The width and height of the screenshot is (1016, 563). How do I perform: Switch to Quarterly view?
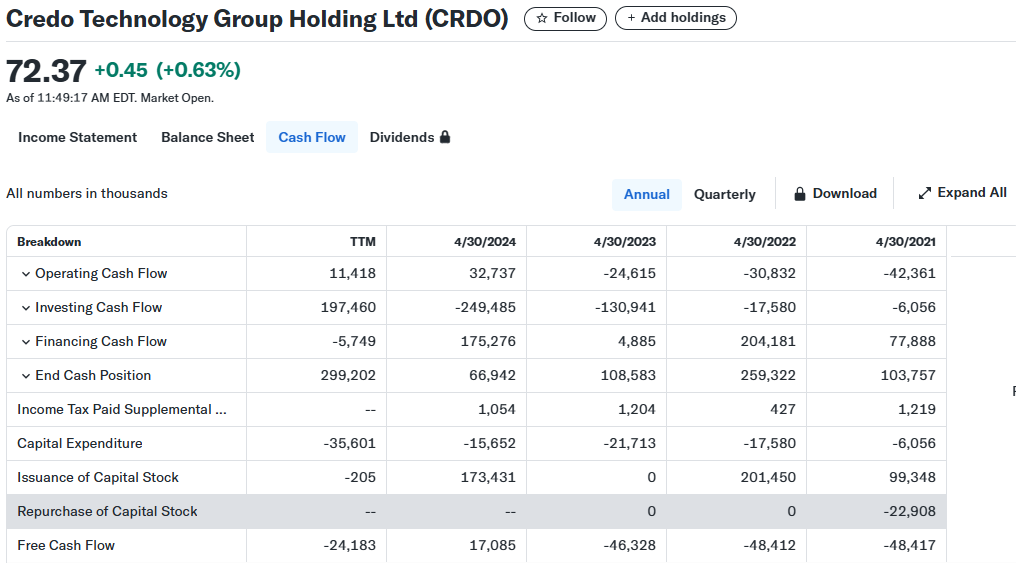[724, 194]
